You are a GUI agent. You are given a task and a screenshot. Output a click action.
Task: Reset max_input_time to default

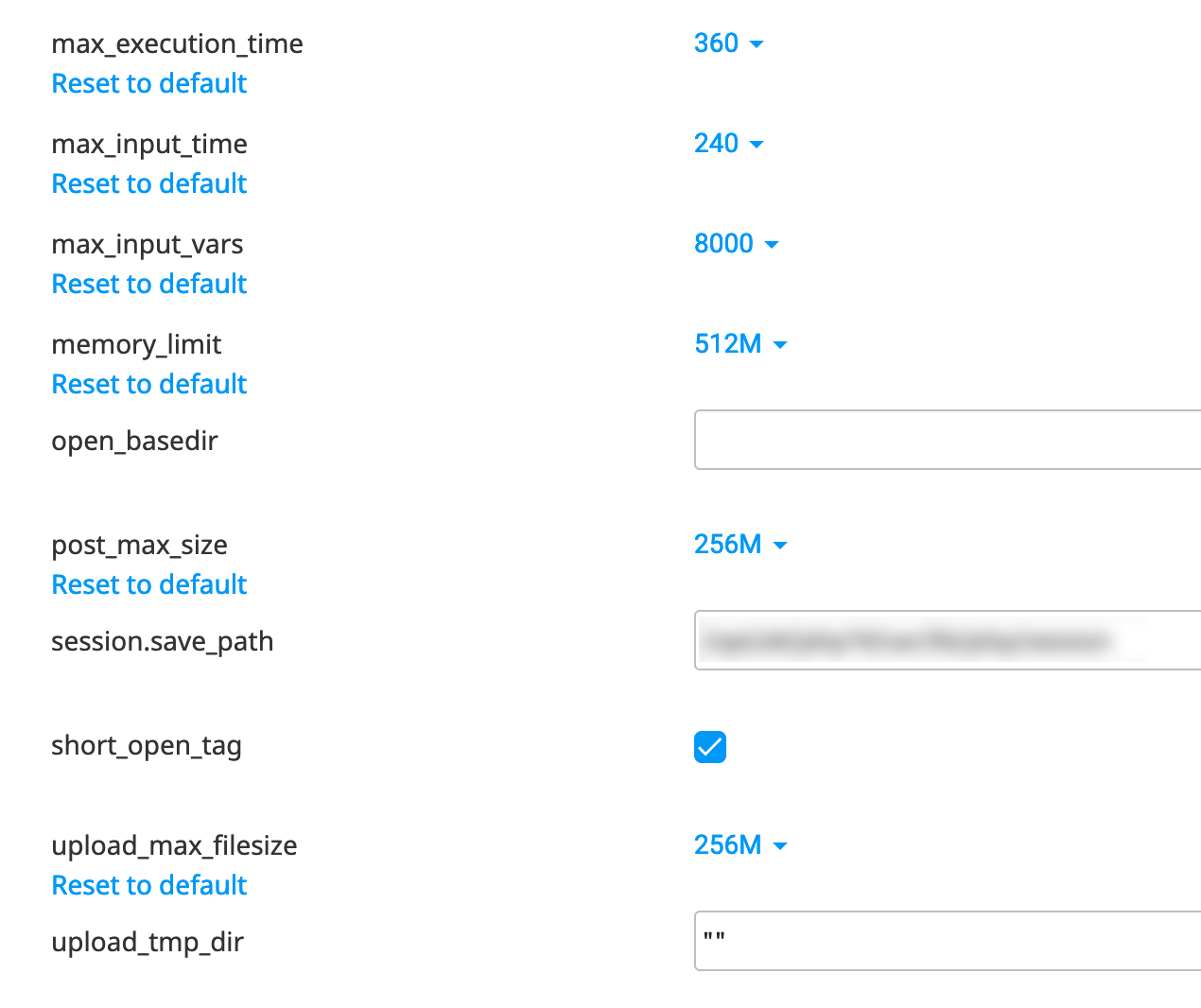[149, 183]
